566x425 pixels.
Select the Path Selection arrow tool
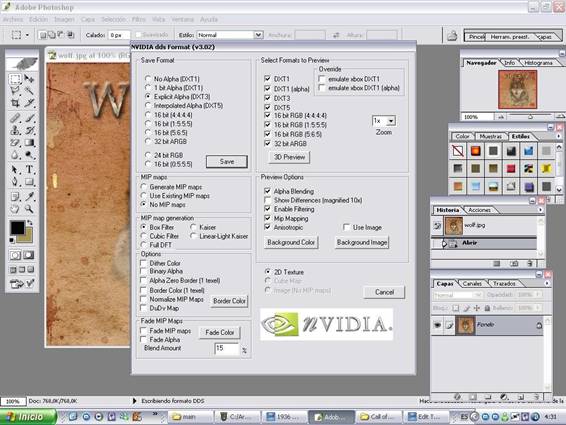[15, 169]
